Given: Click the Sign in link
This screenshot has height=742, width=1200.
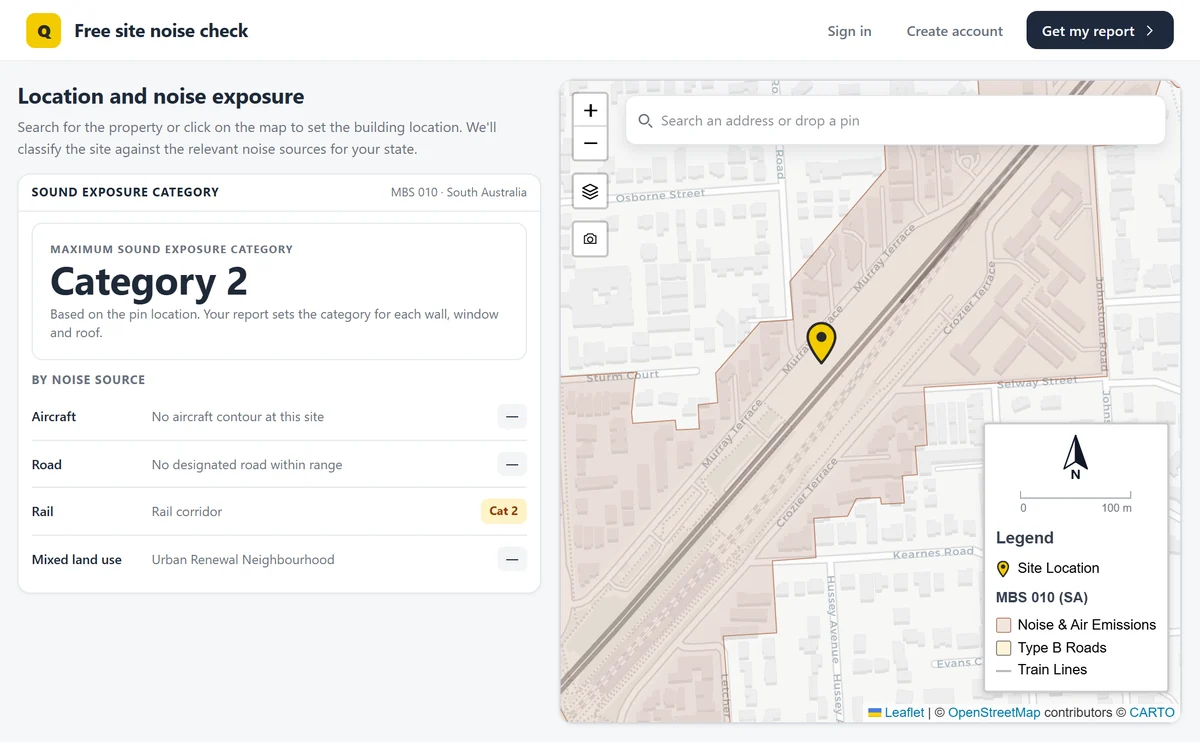Looking at the screenshot, I should [x=849, y=31].
